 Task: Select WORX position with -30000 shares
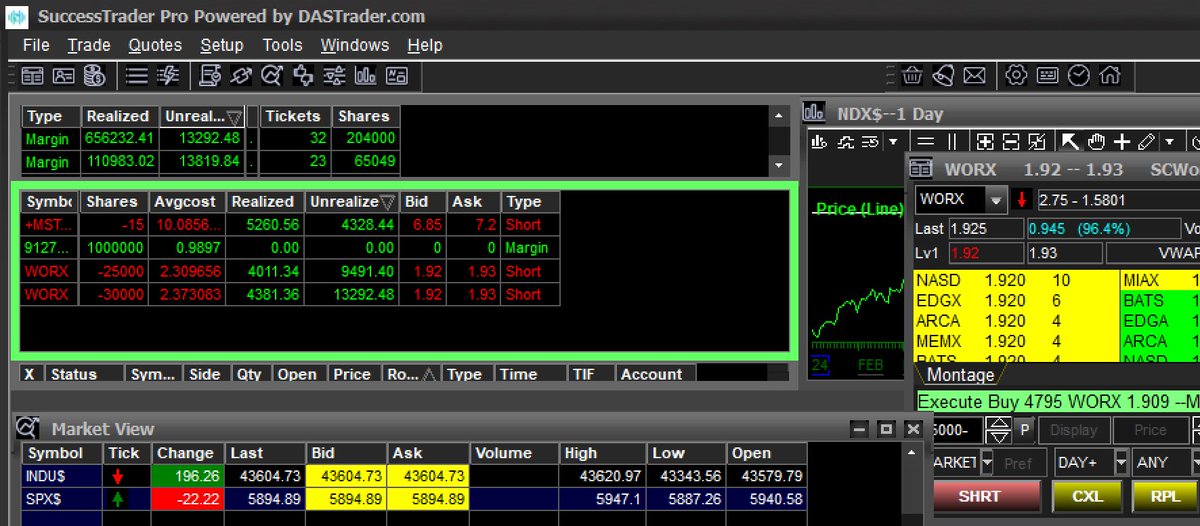pos(290,294)
